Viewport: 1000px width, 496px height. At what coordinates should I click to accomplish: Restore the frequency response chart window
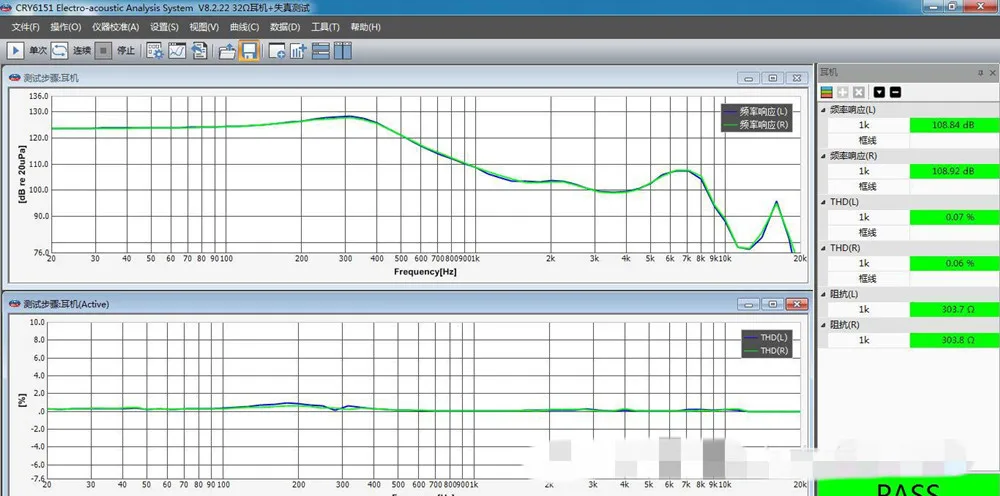click(x=772, y=78)
